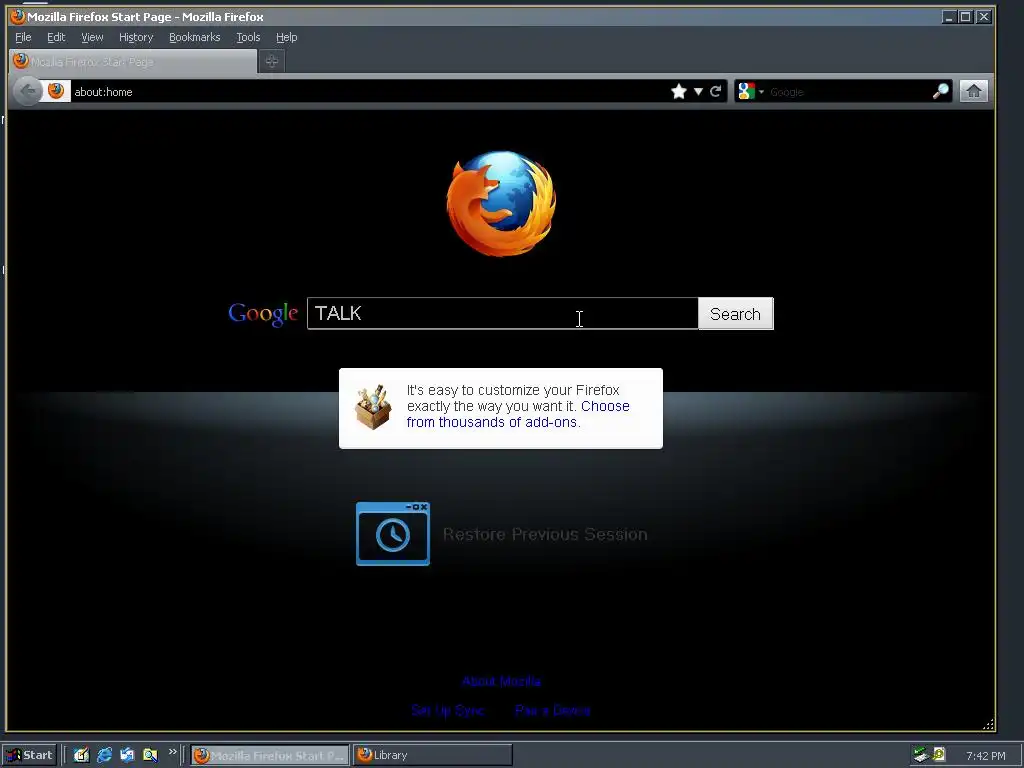
Task: Open the Bookmarks menu
Action: (x=195, y=37)
